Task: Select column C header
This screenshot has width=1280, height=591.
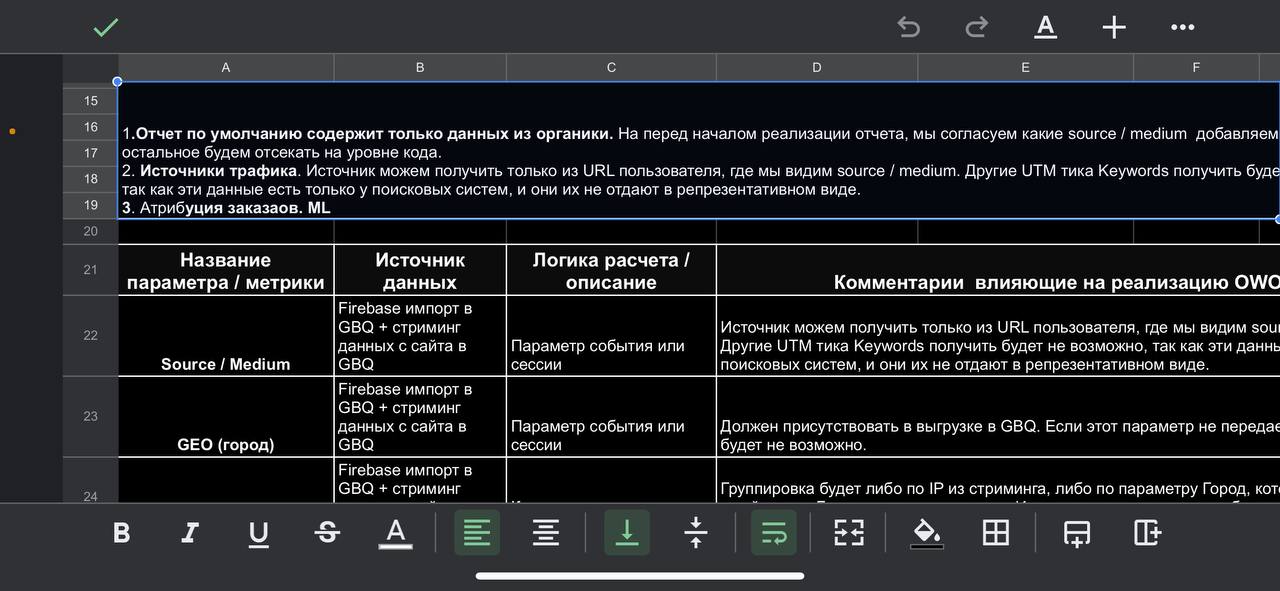Action: coord(612,68)
